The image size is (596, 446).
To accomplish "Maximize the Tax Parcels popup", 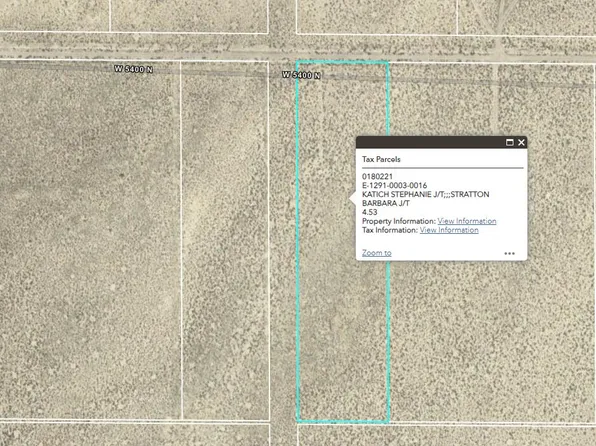I will pos(510,142).
